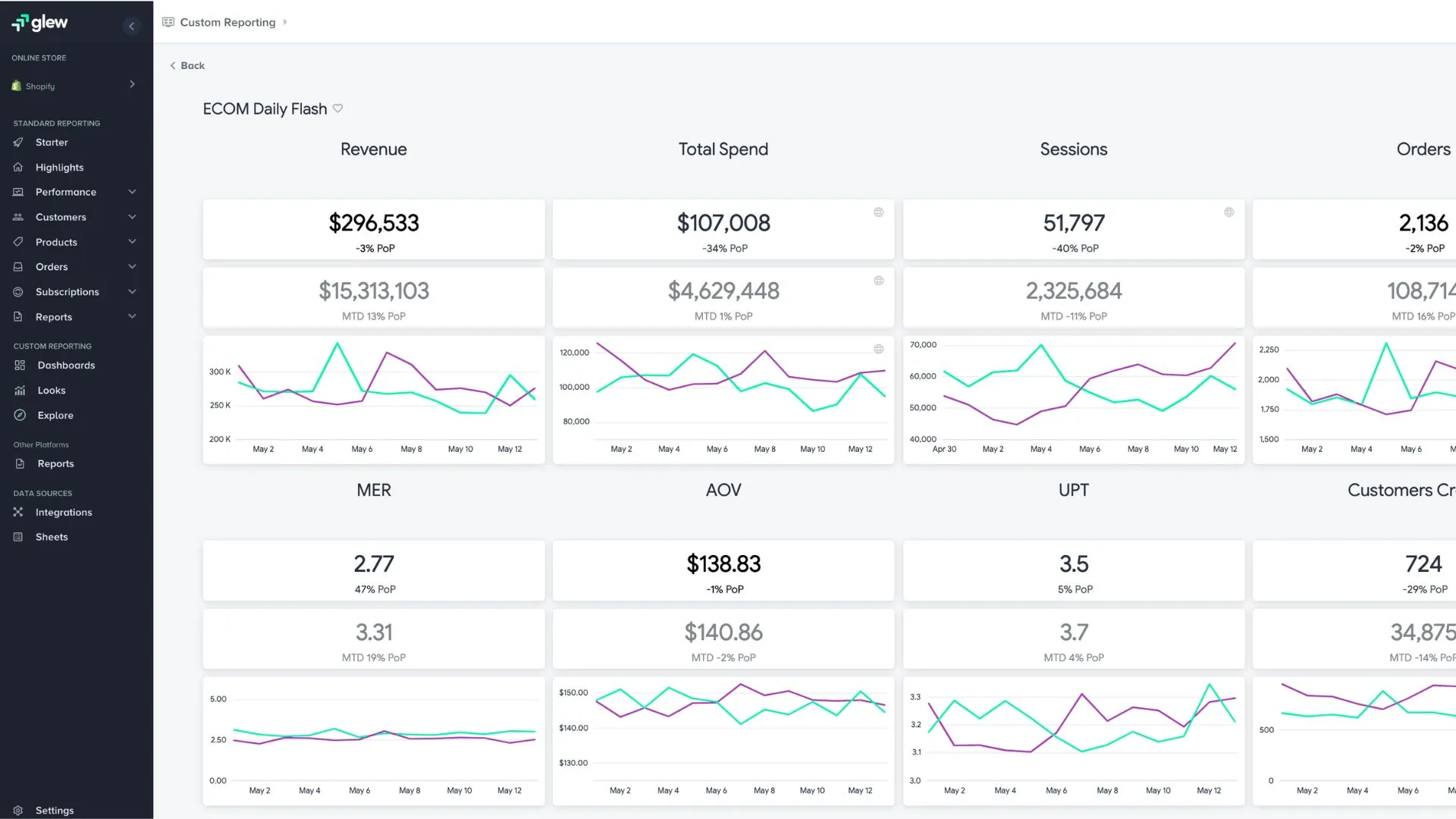Click the 3.7 MTD UPT value

(x=1074, y=632)
